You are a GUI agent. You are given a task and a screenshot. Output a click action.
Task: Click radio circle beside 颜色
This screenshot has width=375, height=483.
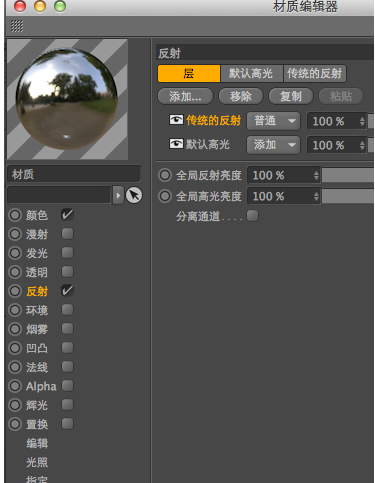click(15, 215)
